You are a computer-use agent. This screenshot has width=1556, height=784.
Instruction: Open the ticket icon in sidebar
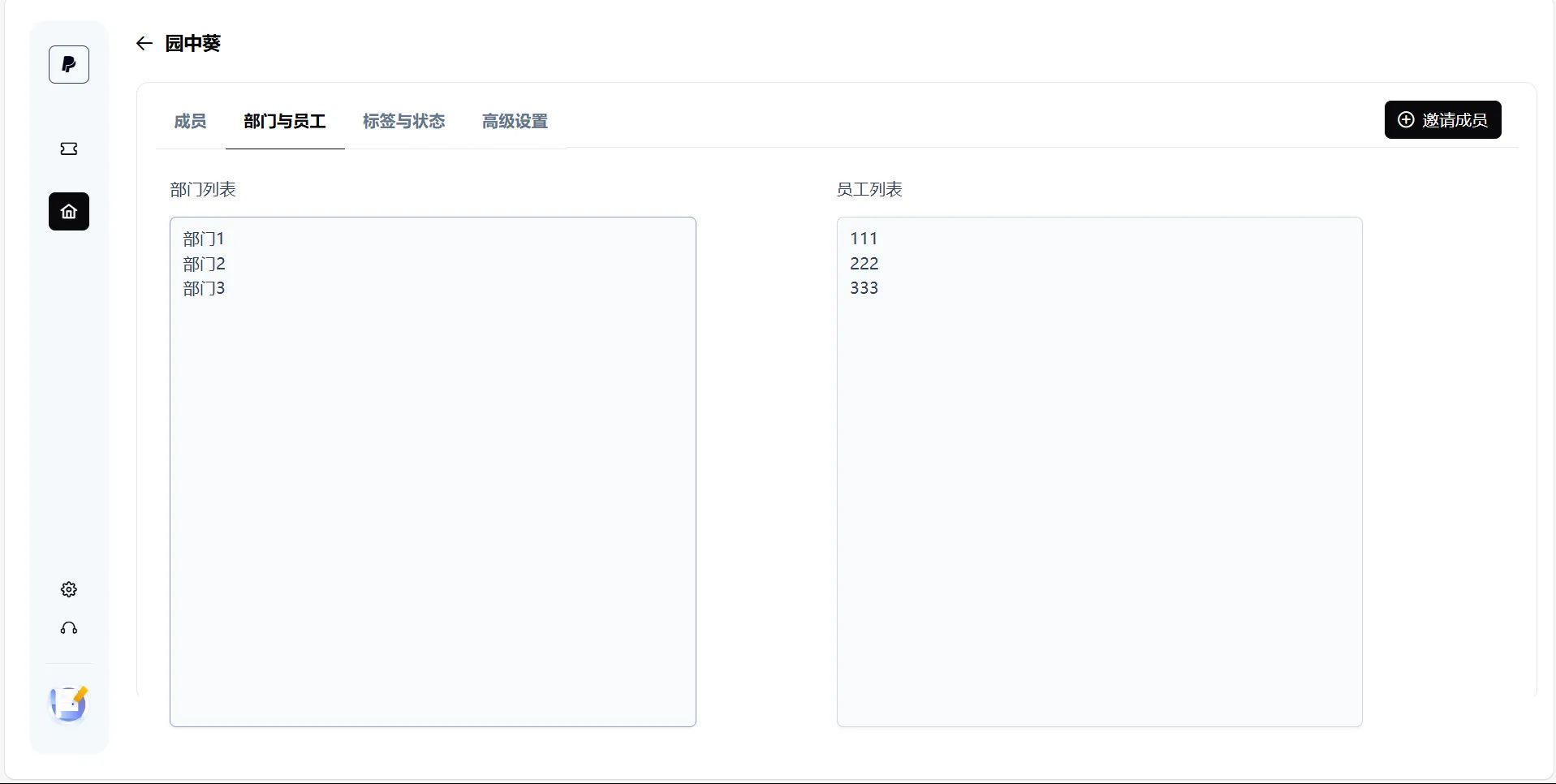tap(69, 149)
